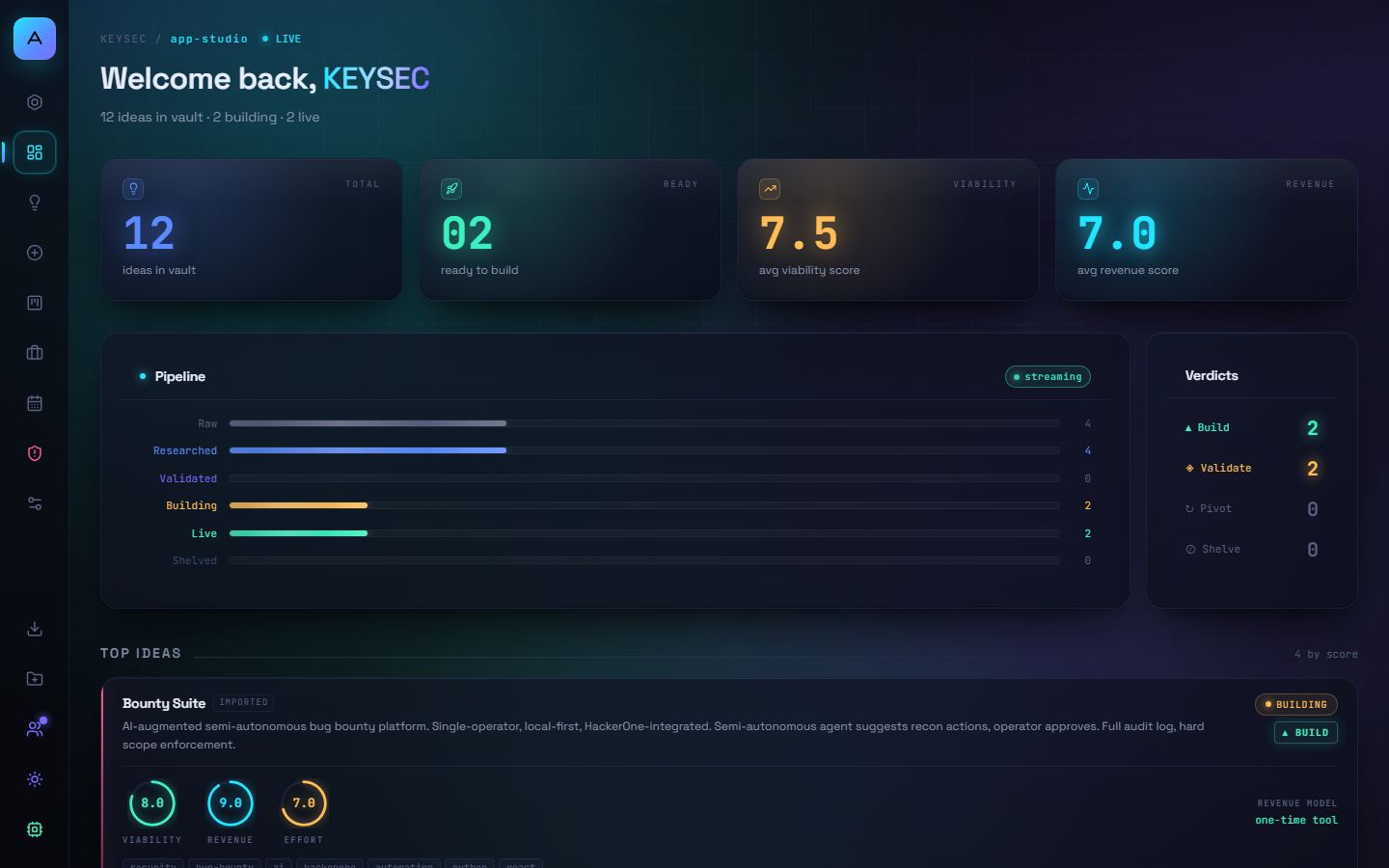Click the rocket icon on Ready card
Image resolution: width=1389 pixels, height=868 pixels.
tap(451, 189)
